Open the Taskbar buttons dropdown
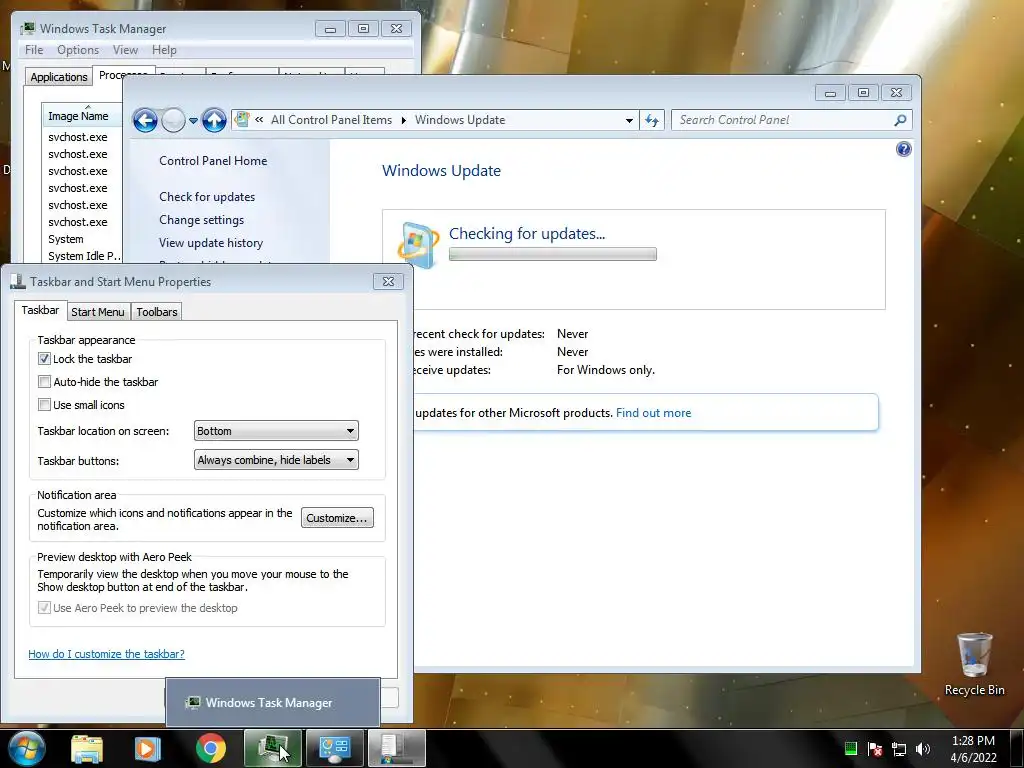1024x768 pixels. coord(276,460)
